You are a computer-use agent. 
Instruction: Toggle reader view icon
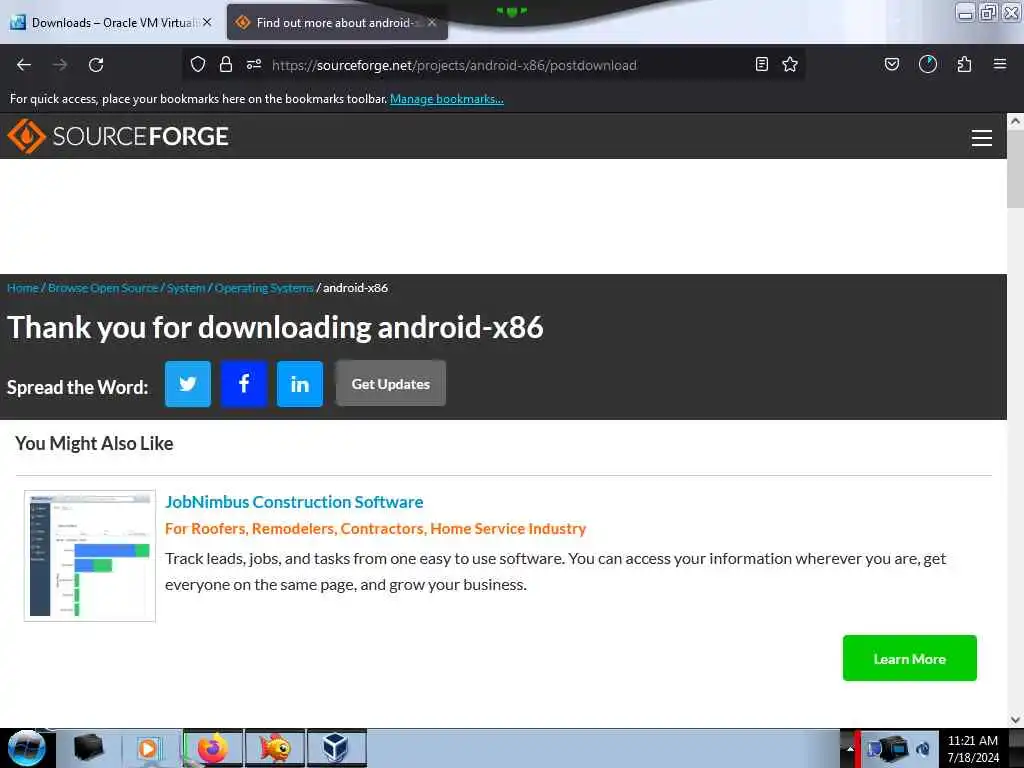tap(761, 64)
